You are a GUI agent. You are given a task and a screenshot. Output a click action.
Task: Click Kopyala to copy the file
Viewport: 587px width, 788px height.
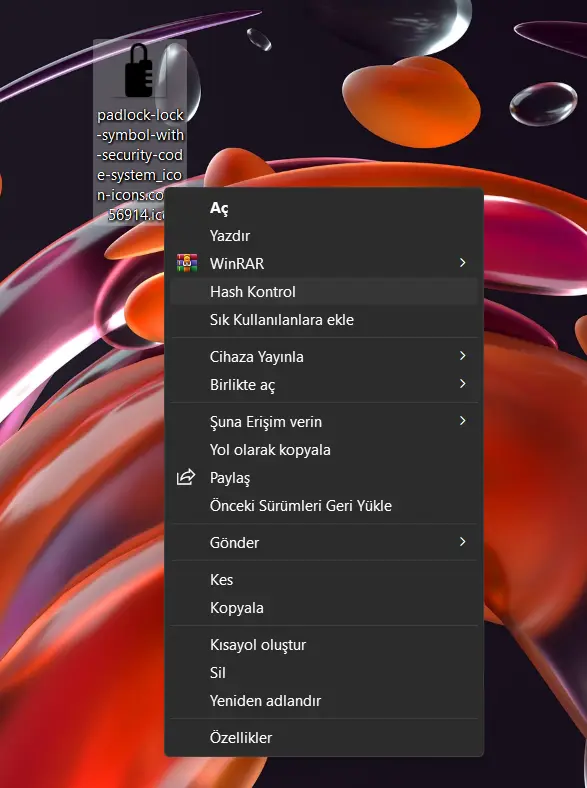click(324, 608)
